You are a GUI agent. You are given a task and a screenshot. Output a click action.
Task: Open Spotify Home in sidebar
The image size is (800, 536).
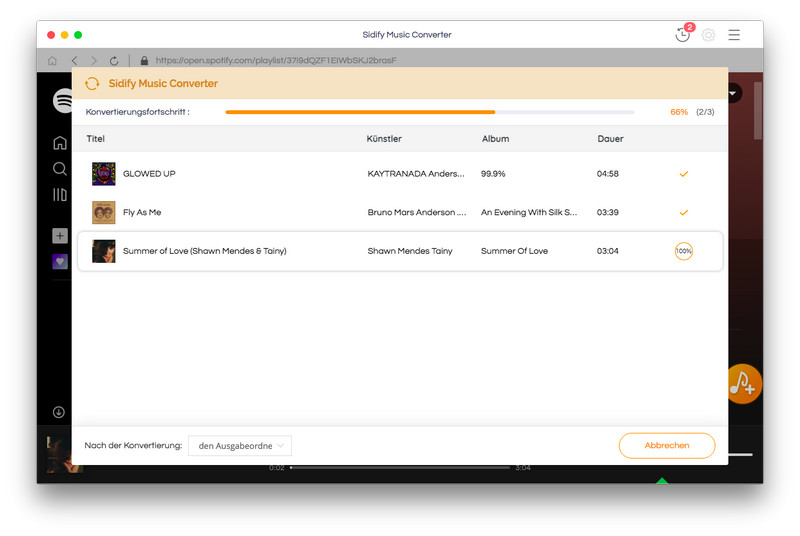[60, 143]
